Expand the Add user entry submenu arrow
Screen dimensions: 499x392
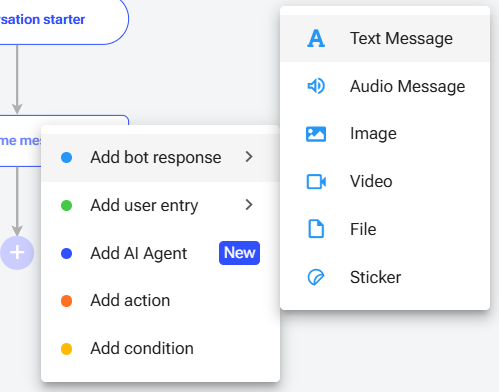point(249,205)
